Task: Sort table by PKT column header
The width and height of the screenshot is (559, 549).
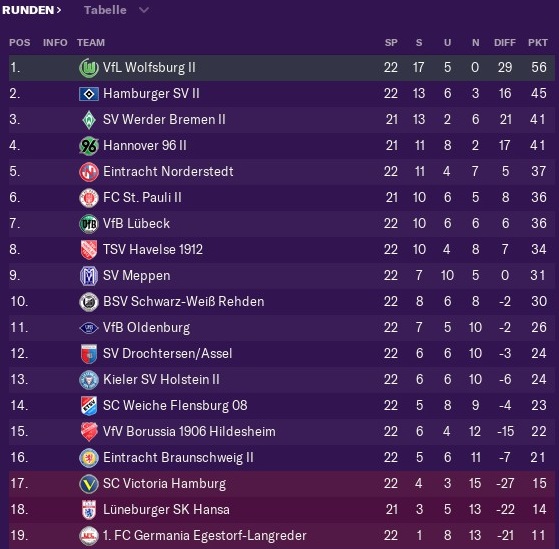Action: 538,43
